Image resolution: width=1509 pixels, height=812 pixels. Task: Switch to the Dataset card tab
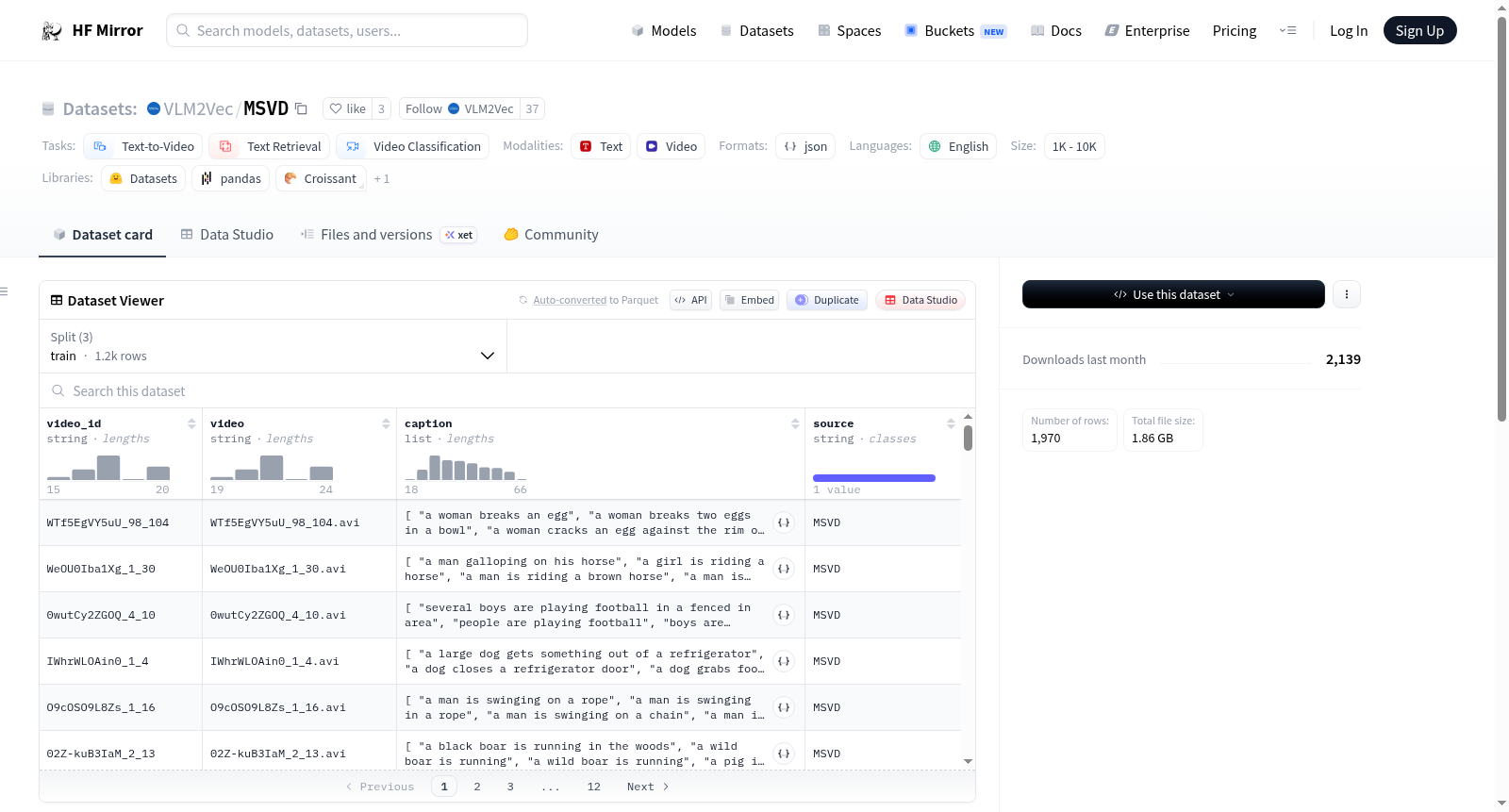103,235
